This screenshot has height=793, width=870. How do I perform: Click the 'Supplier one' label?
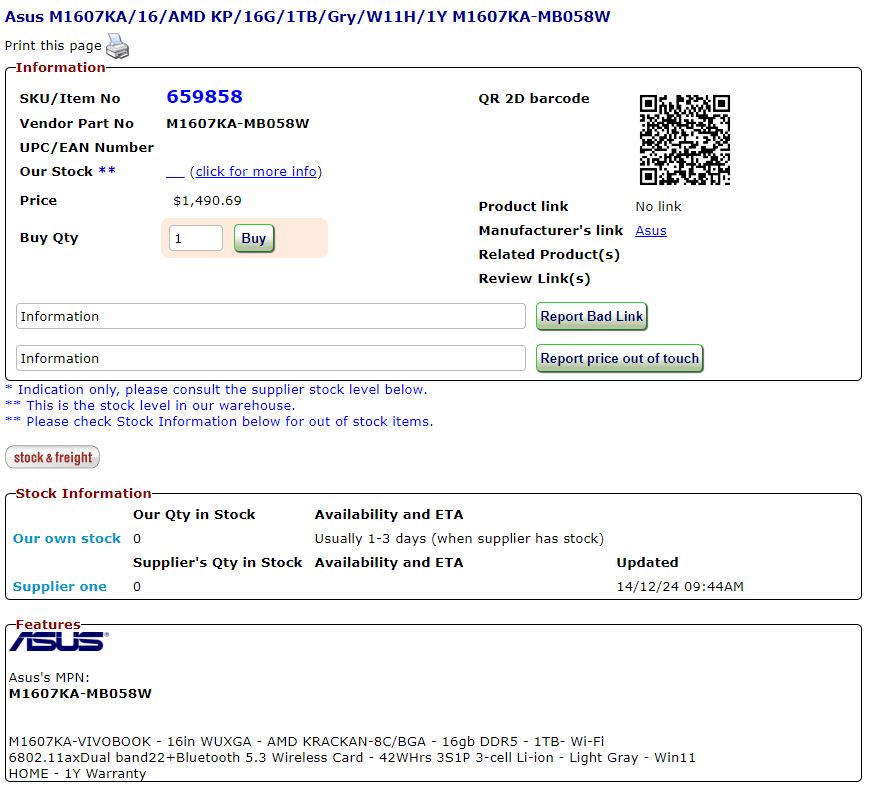(60, 587)
